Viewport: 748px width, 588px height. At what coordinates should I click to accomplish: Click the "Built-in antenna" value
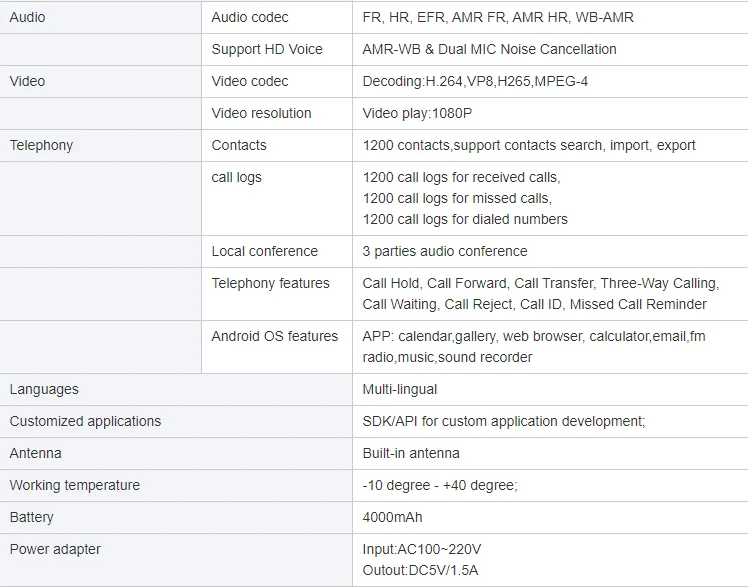pos(410,453)
